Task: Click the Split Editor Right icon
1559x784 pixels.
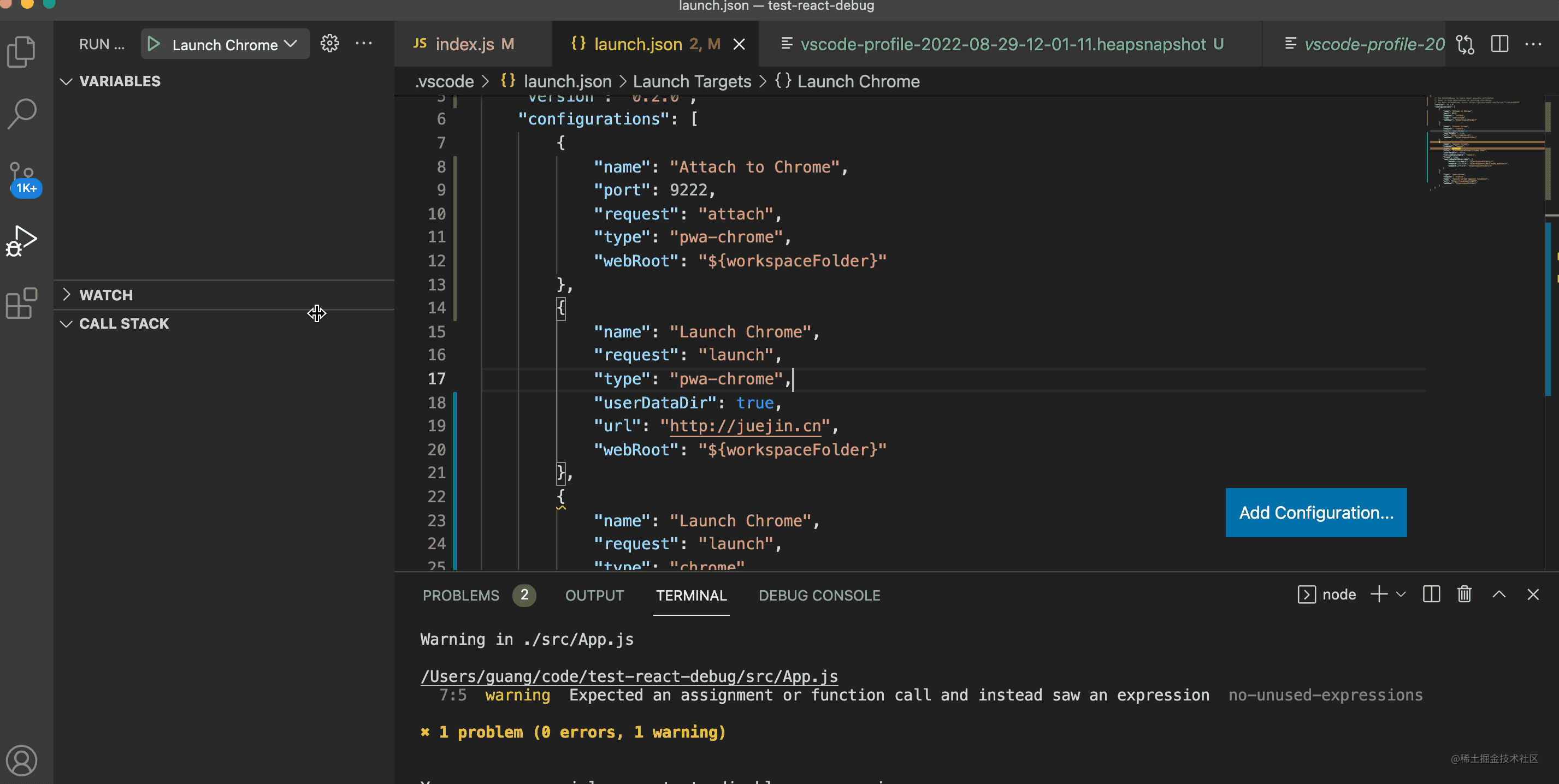Action: (1499, 44)
